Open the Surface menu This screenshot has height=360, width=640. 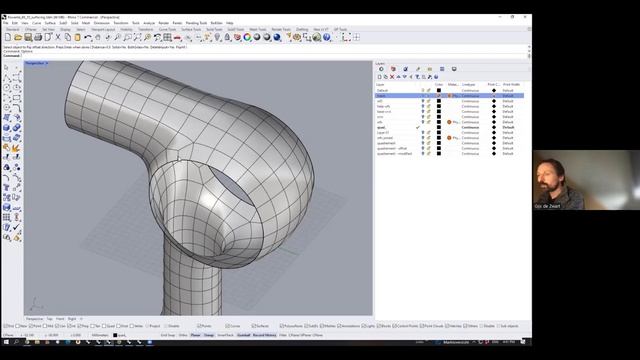tap(50, 23)
